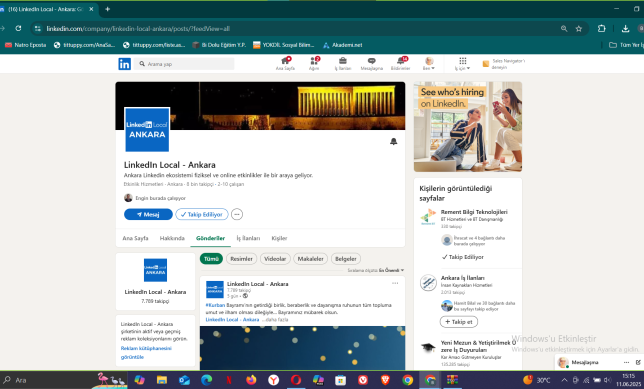
Task: Select the Belgeler filter chip
Action: click(346, 259)
